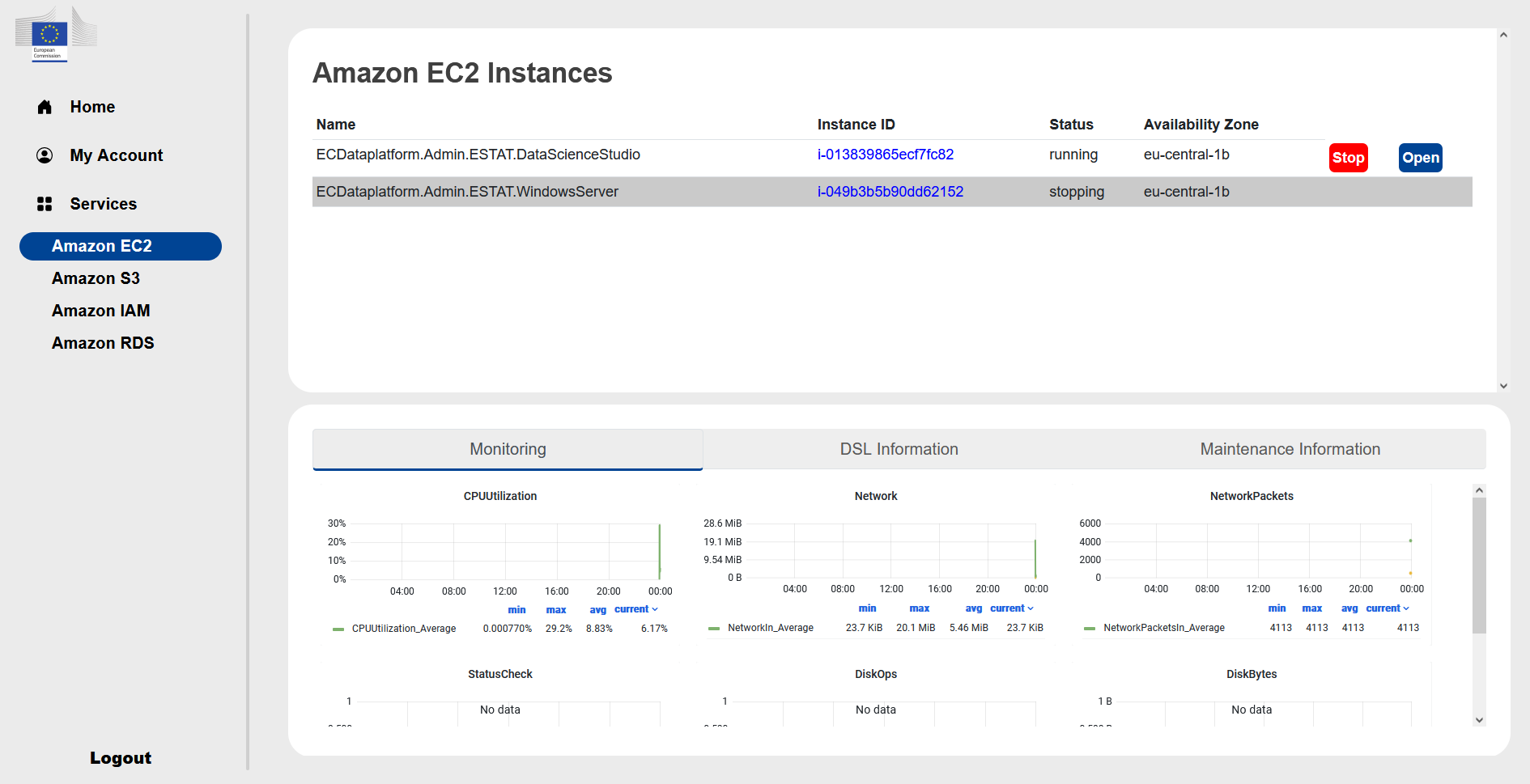Click instances panel scroll down arrow

coord(1503,386)
